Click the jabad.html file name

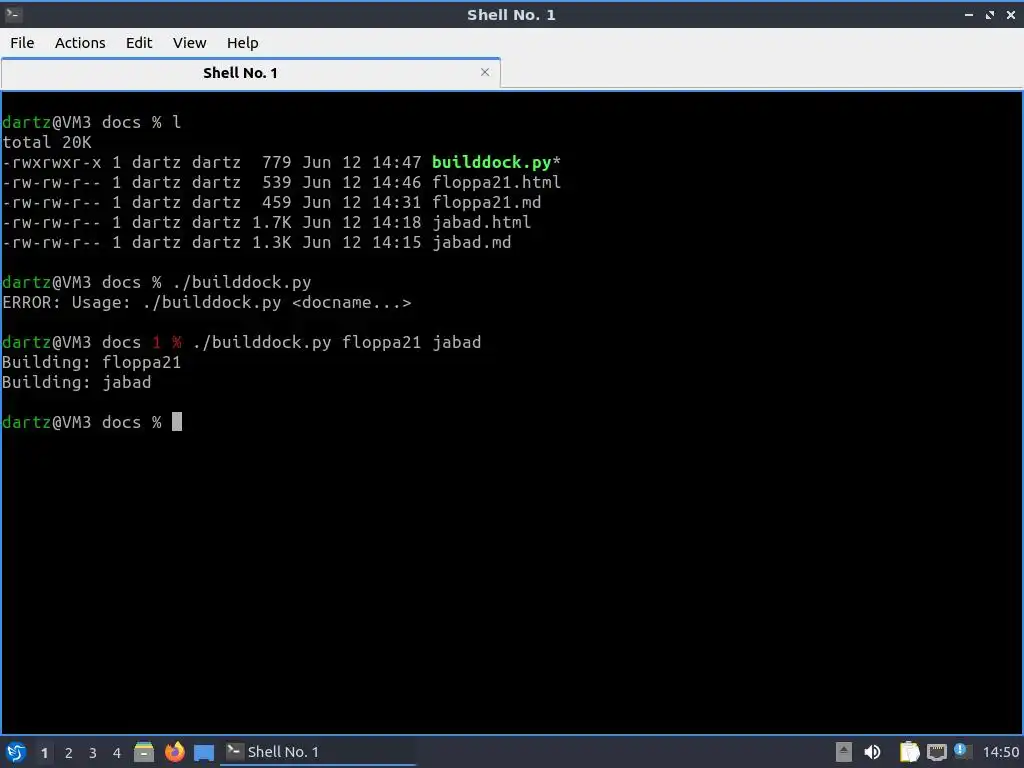[481, 222]
